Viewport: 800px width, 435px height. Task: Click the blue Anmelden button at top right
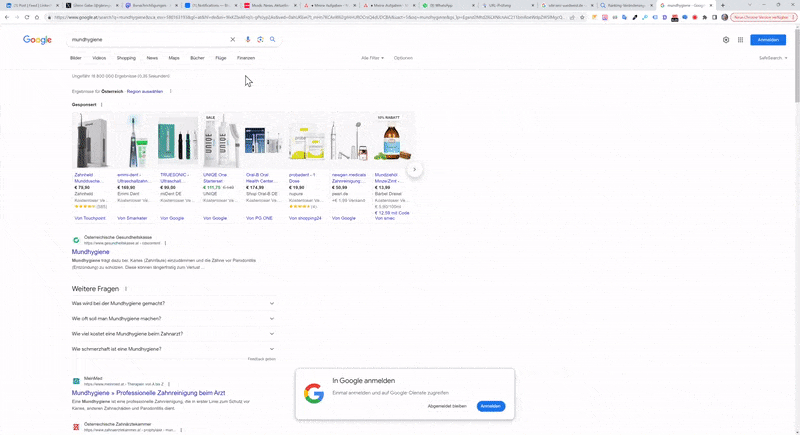[x=768, y=40]
